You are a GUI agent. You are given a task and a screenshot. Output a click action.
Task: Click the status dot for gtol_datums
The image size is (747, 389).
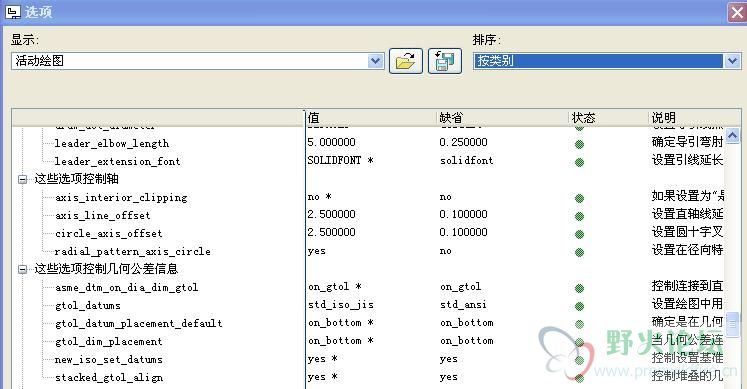(x=579, y=307)
